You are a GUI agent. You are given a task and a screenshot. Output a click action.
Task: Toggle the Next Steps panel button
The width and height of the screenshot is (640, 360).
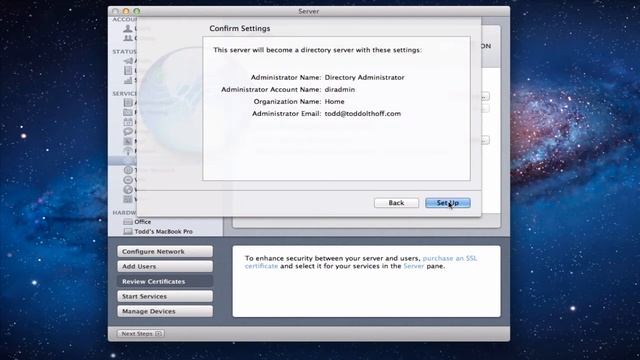pyautogui.click(x=140, y=333)
